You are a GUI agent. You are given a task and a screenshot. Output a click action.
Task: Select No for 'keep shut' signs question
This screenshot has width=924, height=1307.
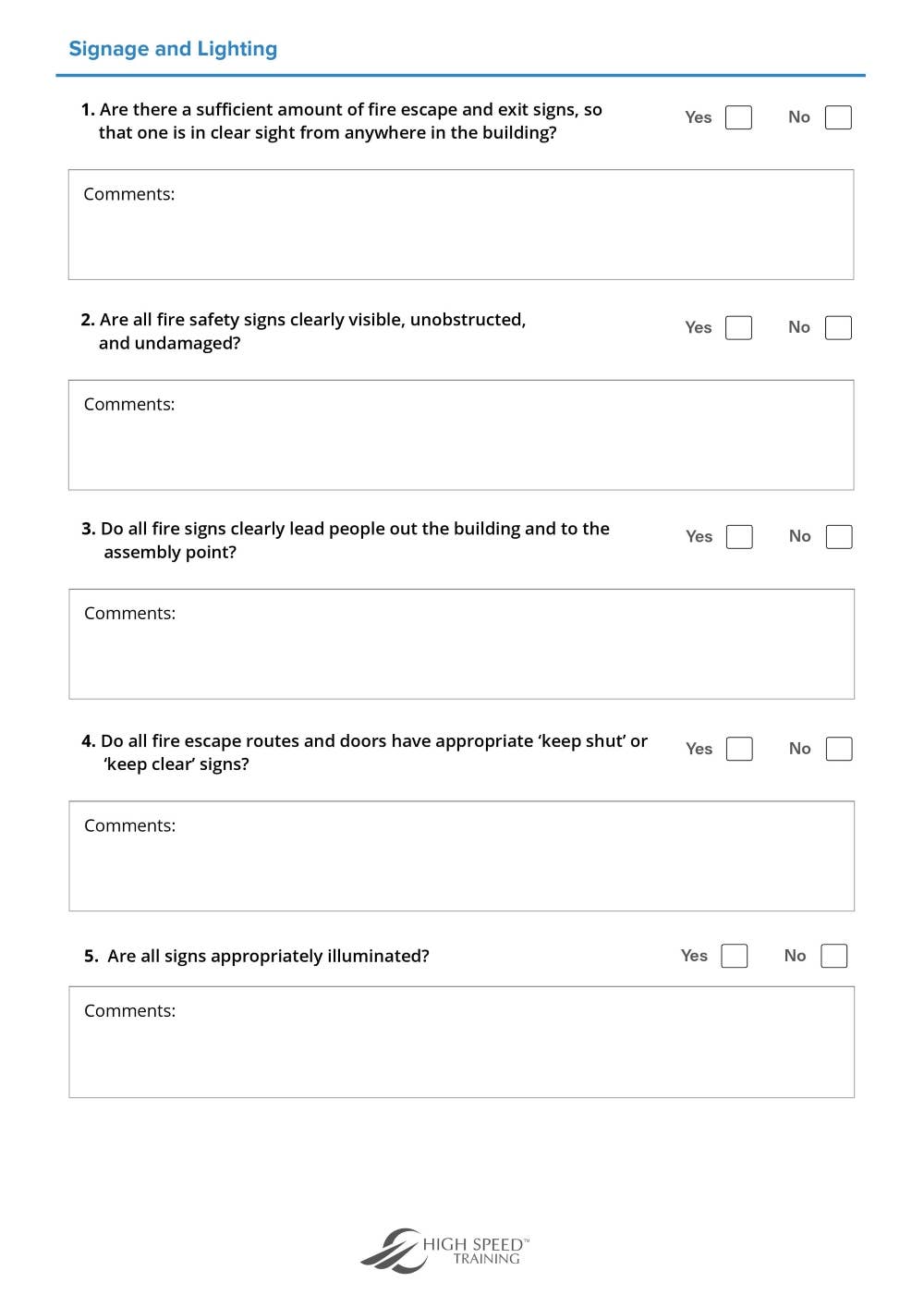pos(839,749)
